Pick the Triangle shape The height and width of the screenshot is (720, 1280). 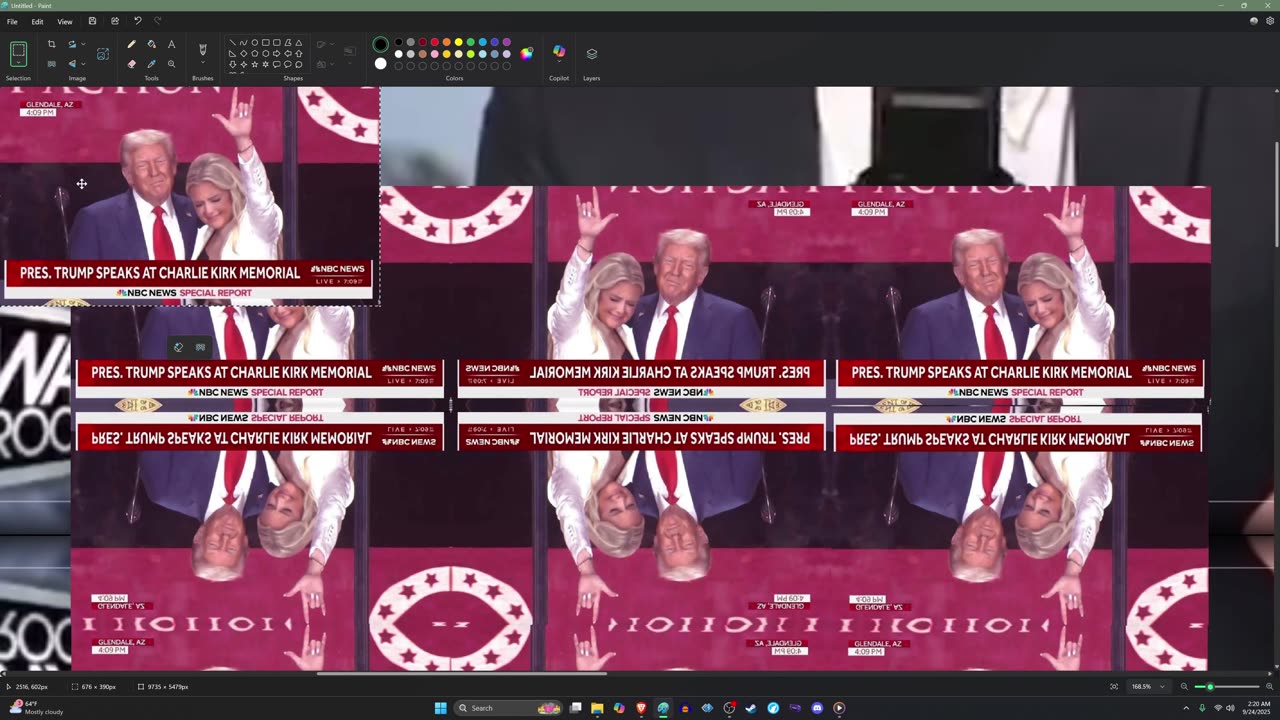pos(298,43)
